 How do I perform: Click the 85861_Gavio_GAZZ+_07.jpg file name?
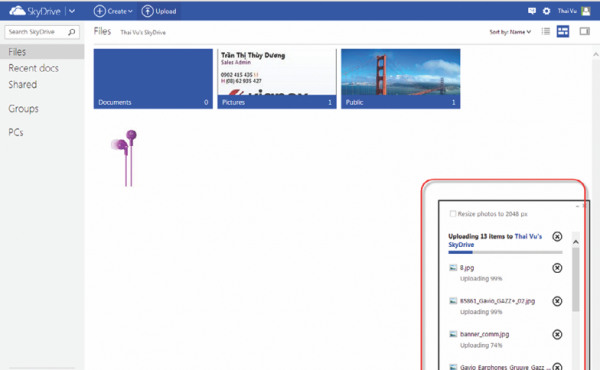coord(497,301)
